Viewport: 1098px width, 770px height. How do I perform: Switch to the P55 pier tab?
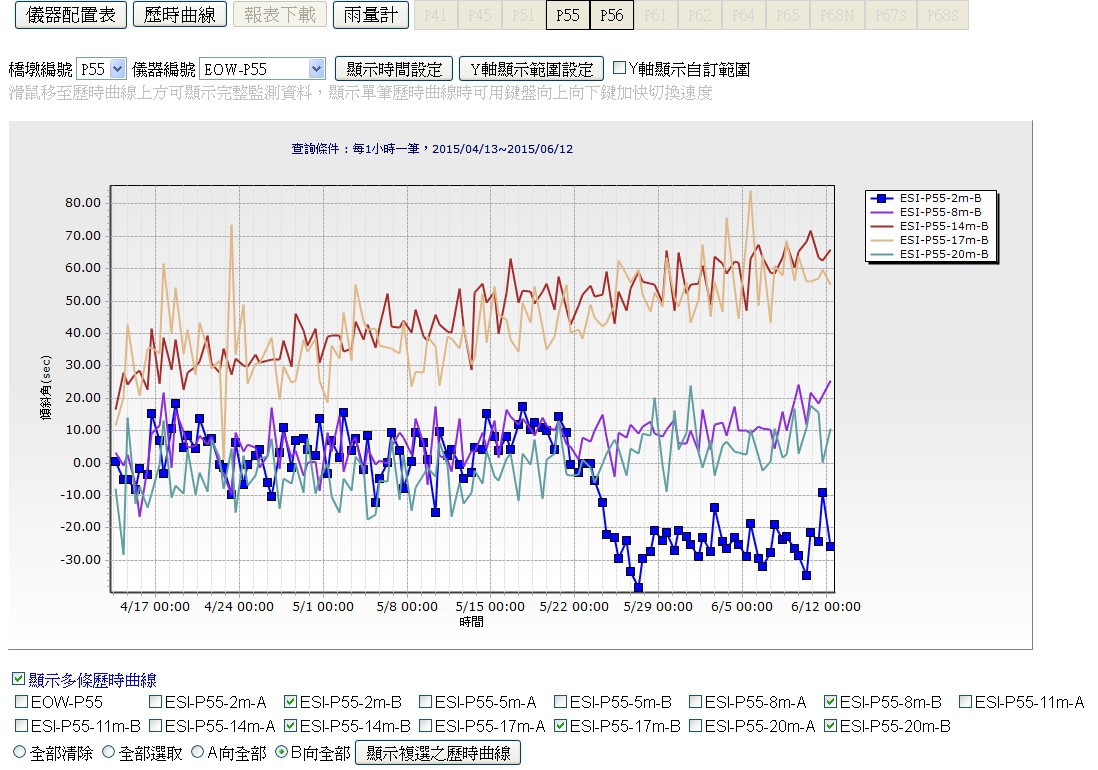click(567, 15)
